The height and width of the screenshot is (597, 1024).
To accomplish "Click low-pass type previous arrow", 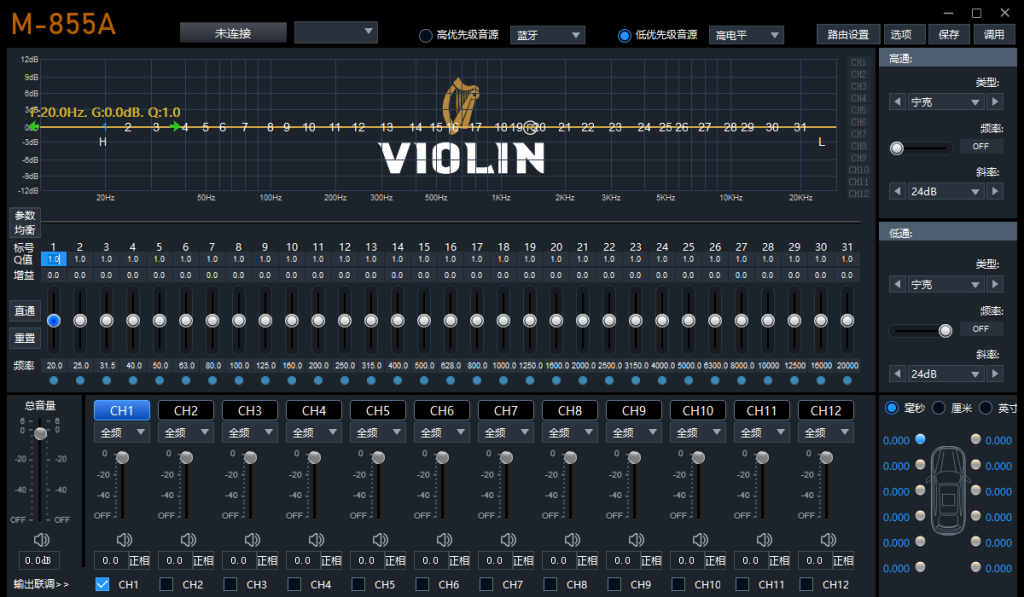I will 897,284.
